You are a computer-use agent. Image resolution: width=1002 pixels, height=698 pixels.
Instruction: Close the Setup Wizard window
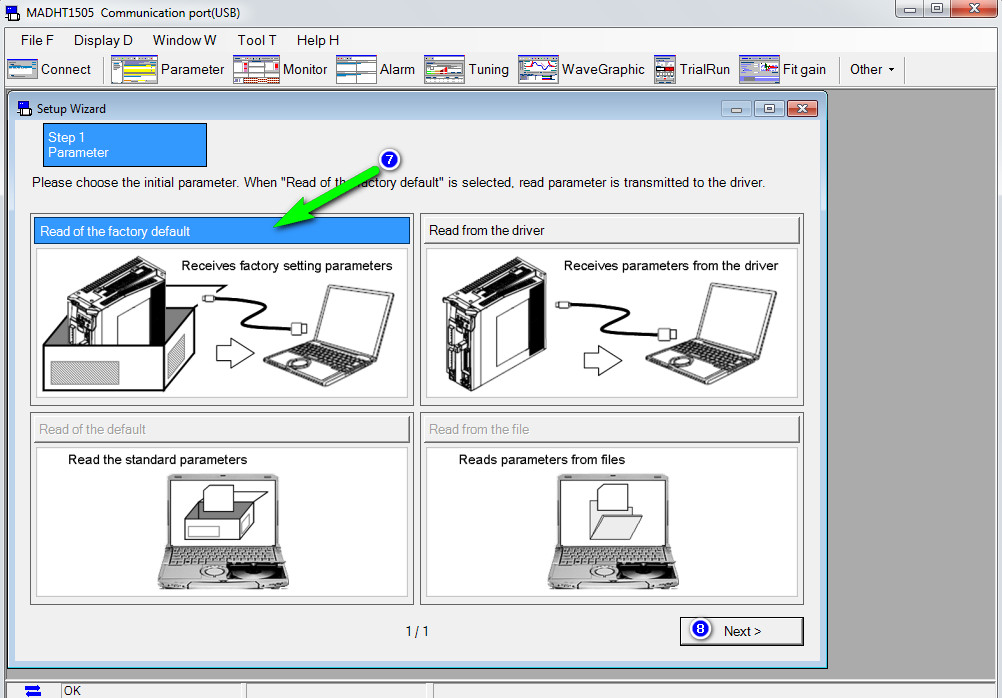(x=802, y=109)
